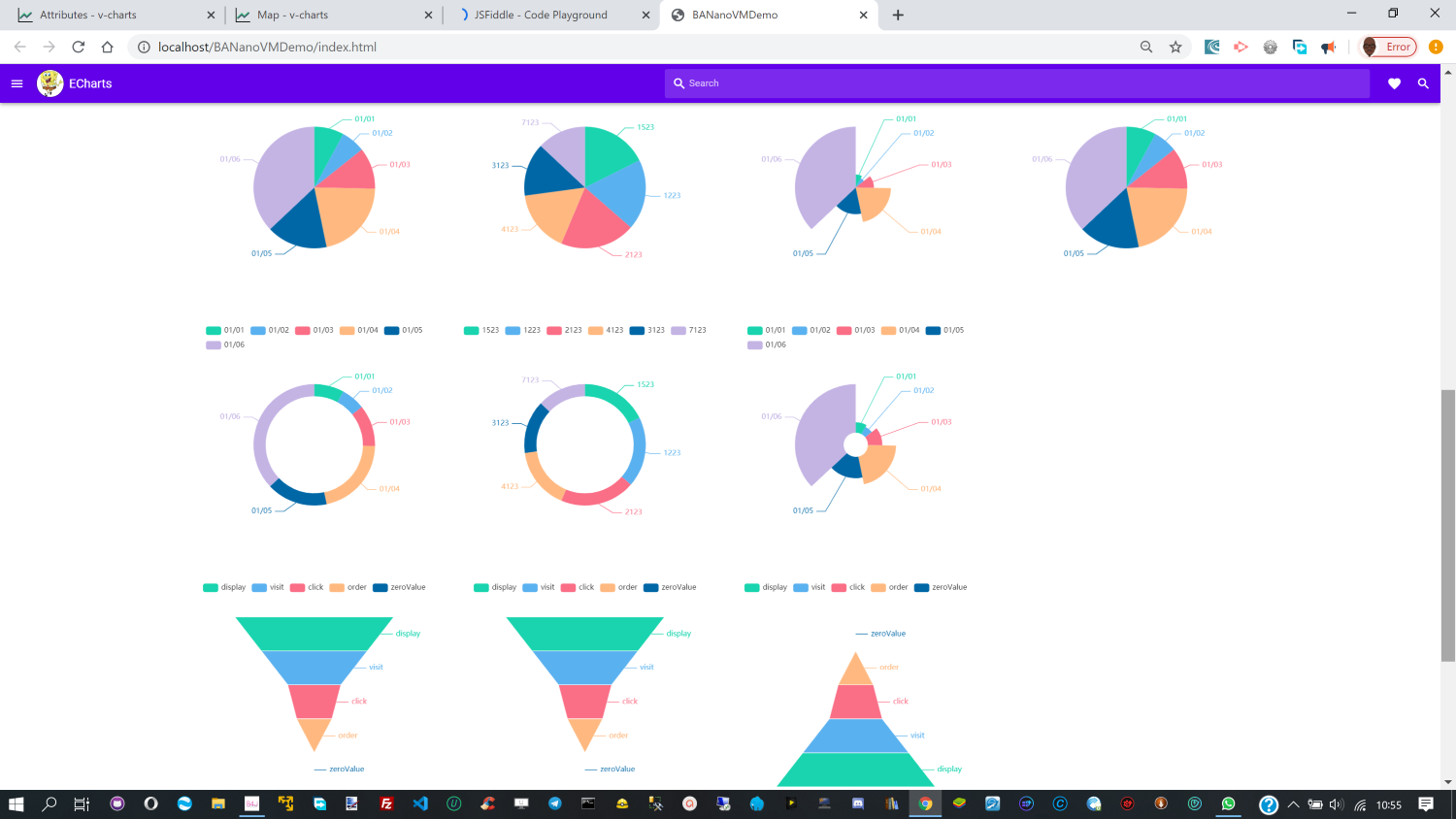
Task: Click the localhost address bar URL
Action: coord(267,47)
